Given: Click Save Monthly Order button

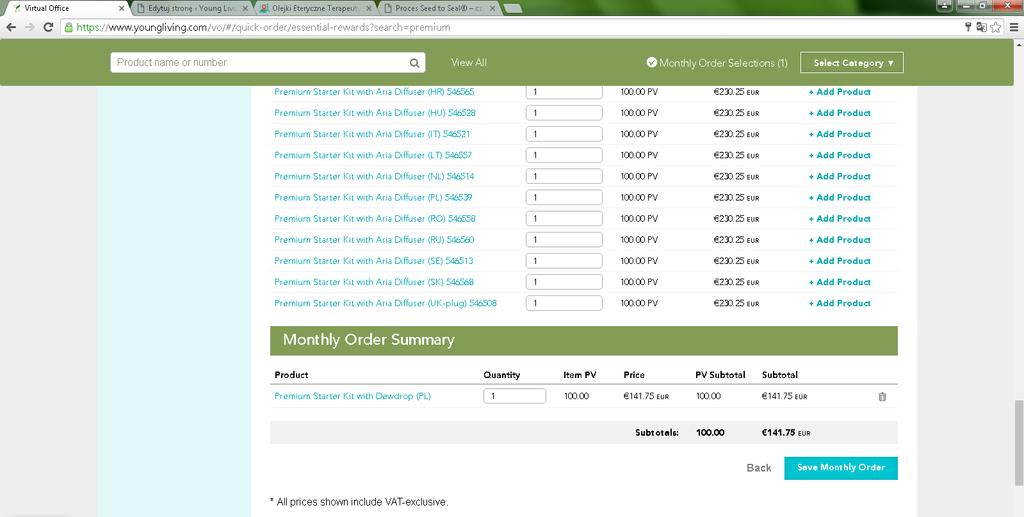Looking at the screenshot, I should click(x=840, y=468).
